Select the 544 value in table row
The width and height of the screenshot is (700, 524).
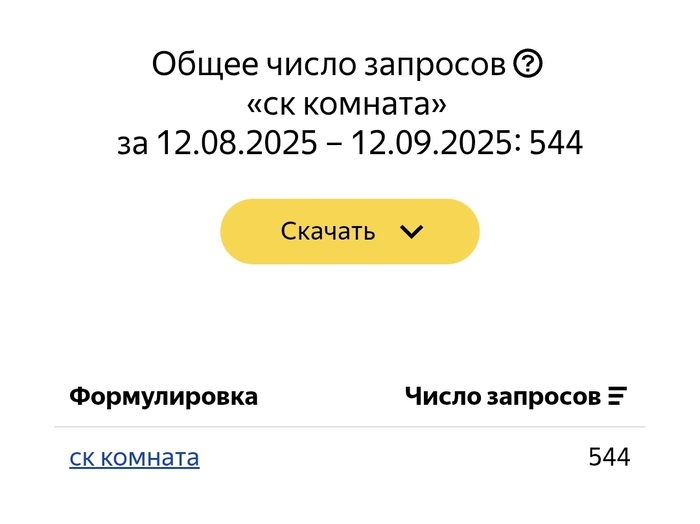[609, 458]
